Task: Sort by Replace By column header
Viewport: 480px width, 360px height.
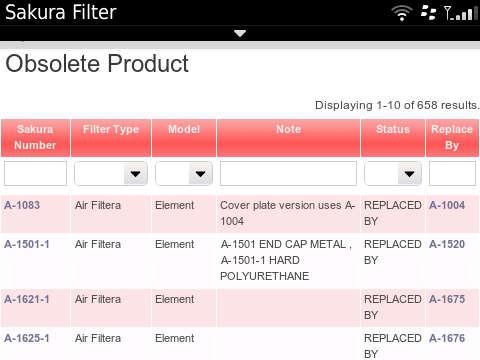Action: pyautogui.click(x=452, y=137)
